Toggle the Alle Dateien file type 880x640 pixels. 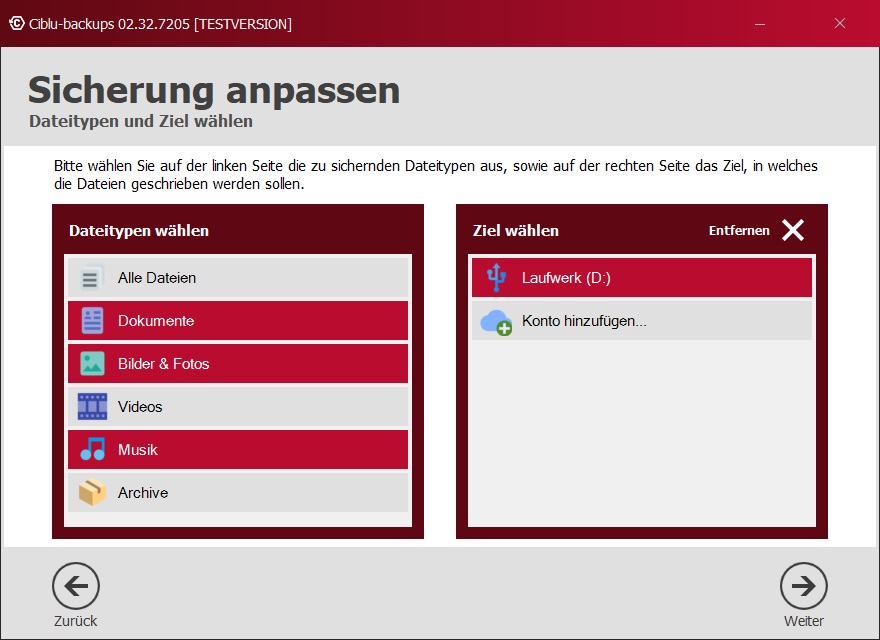click(238, 277)
